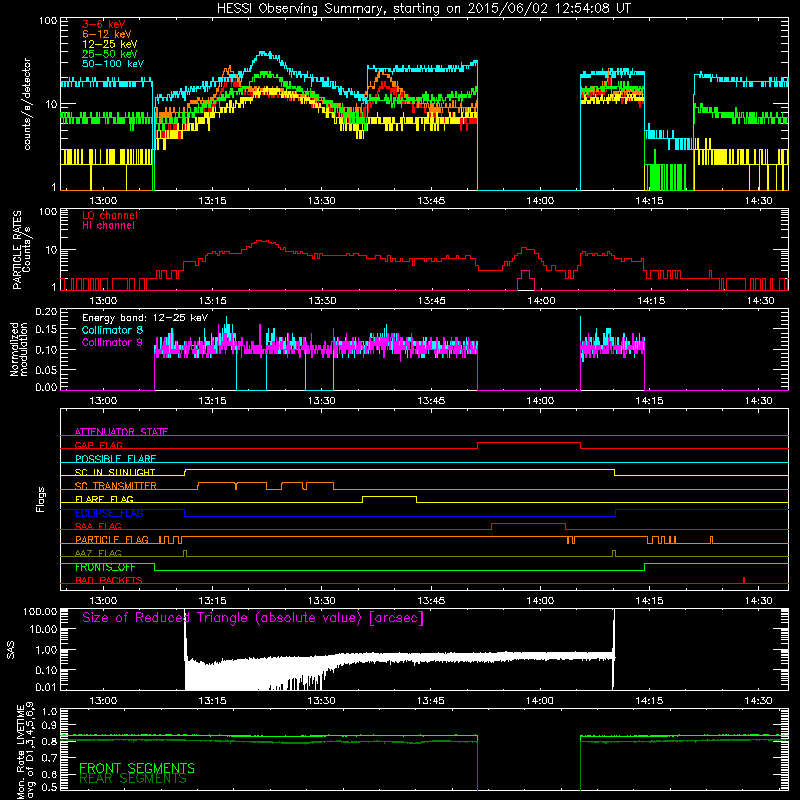
Task: Click the 14:00 tick of the particle rates plot
Action: [x=541, y=300]
